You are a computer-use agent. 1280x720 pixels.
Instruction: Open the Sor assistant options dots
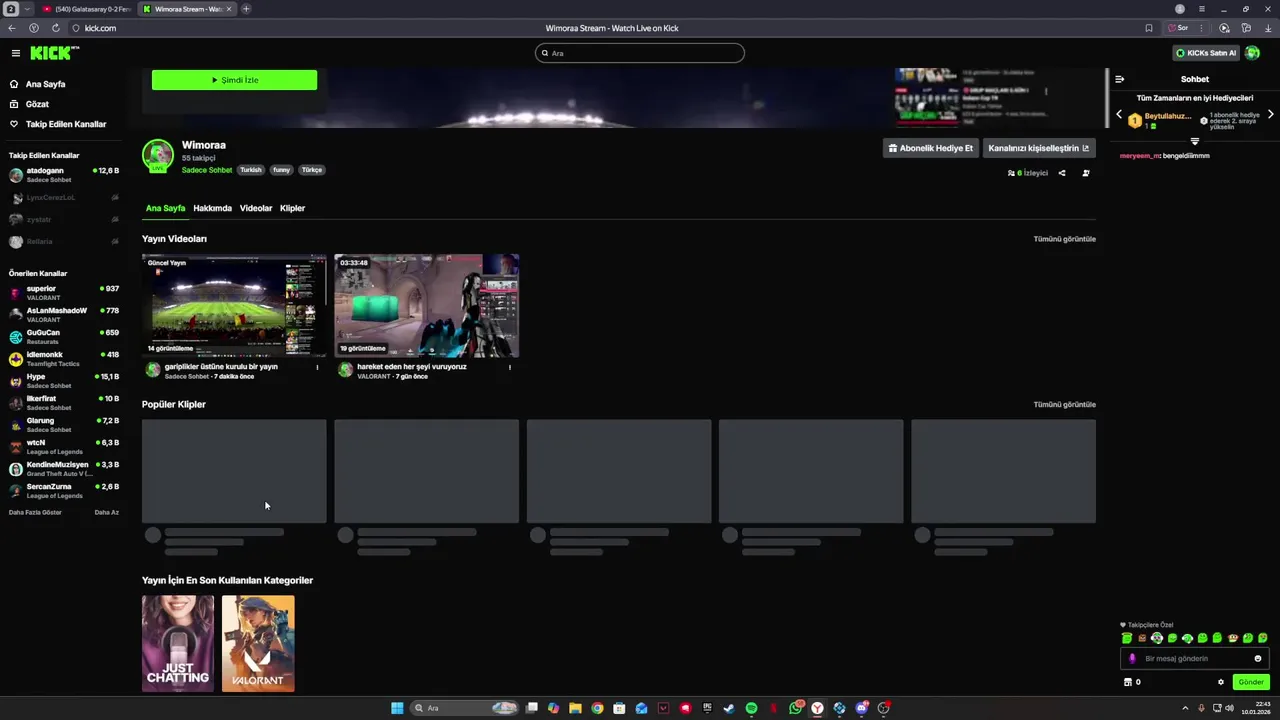pyautogui.click(x=1203, y=28)
